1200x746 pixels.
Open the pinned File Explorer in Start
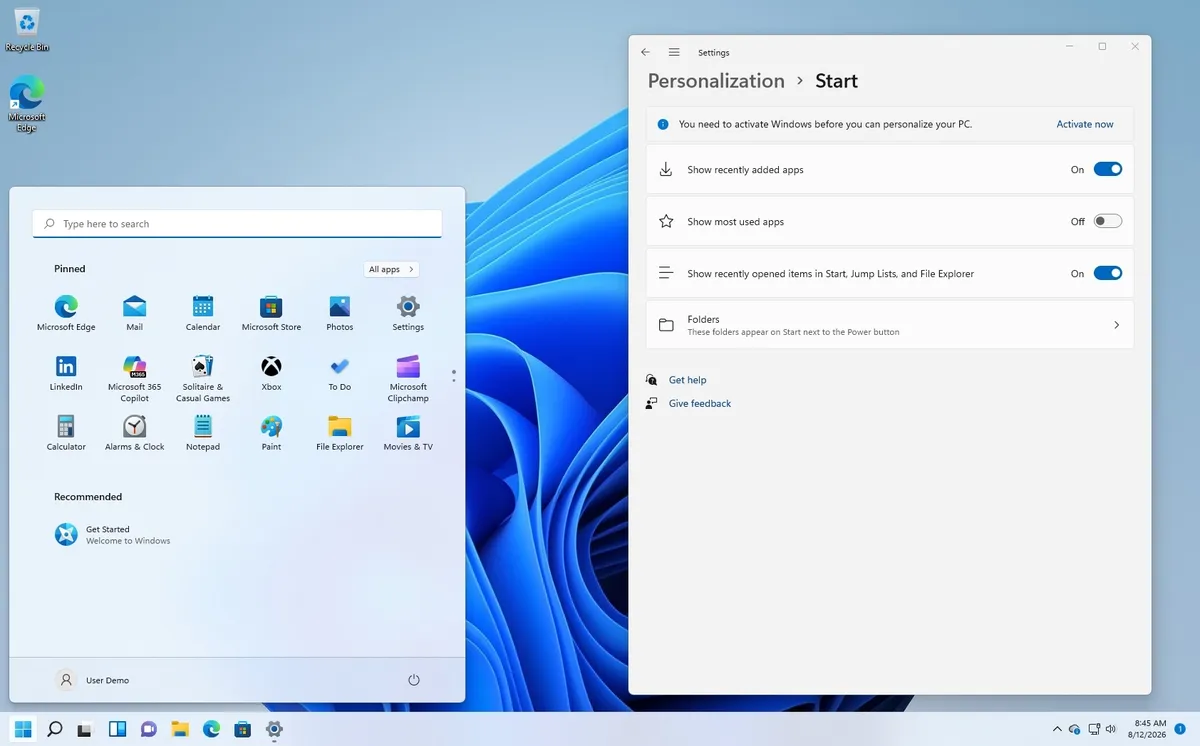[340, 433]
